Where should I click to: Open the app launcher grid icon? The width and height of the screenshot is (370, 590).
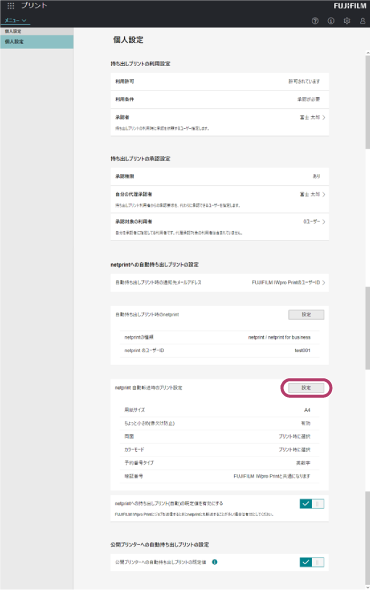11,6
